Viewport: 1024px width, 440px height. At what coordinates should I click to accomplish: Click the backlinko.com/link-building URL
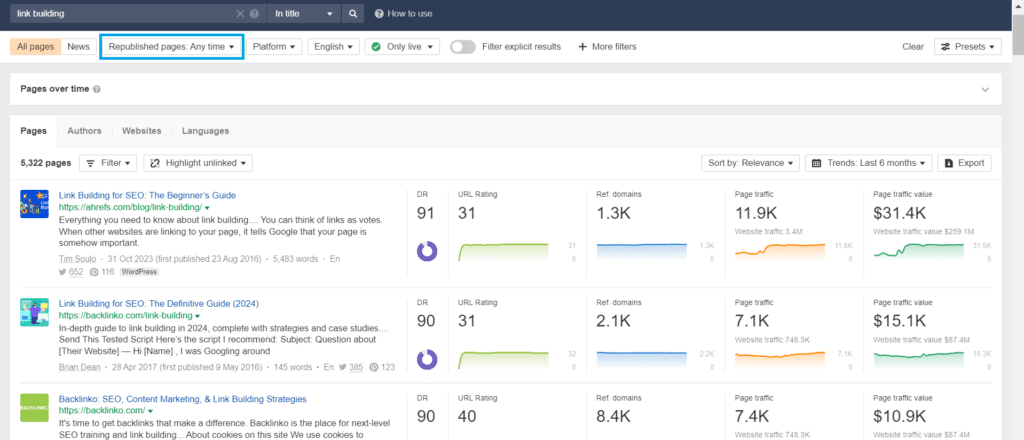[x=125, y=316]
